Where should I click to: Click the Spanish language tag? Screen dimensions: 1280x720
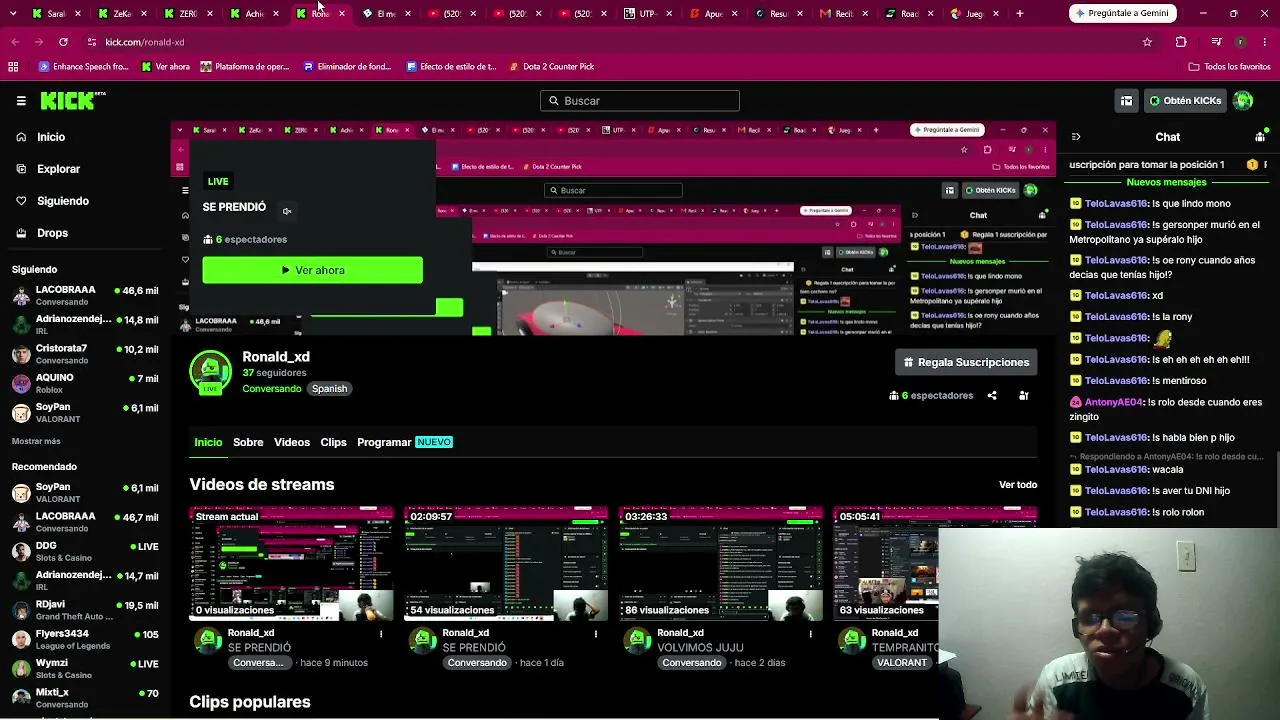(329, 389)
